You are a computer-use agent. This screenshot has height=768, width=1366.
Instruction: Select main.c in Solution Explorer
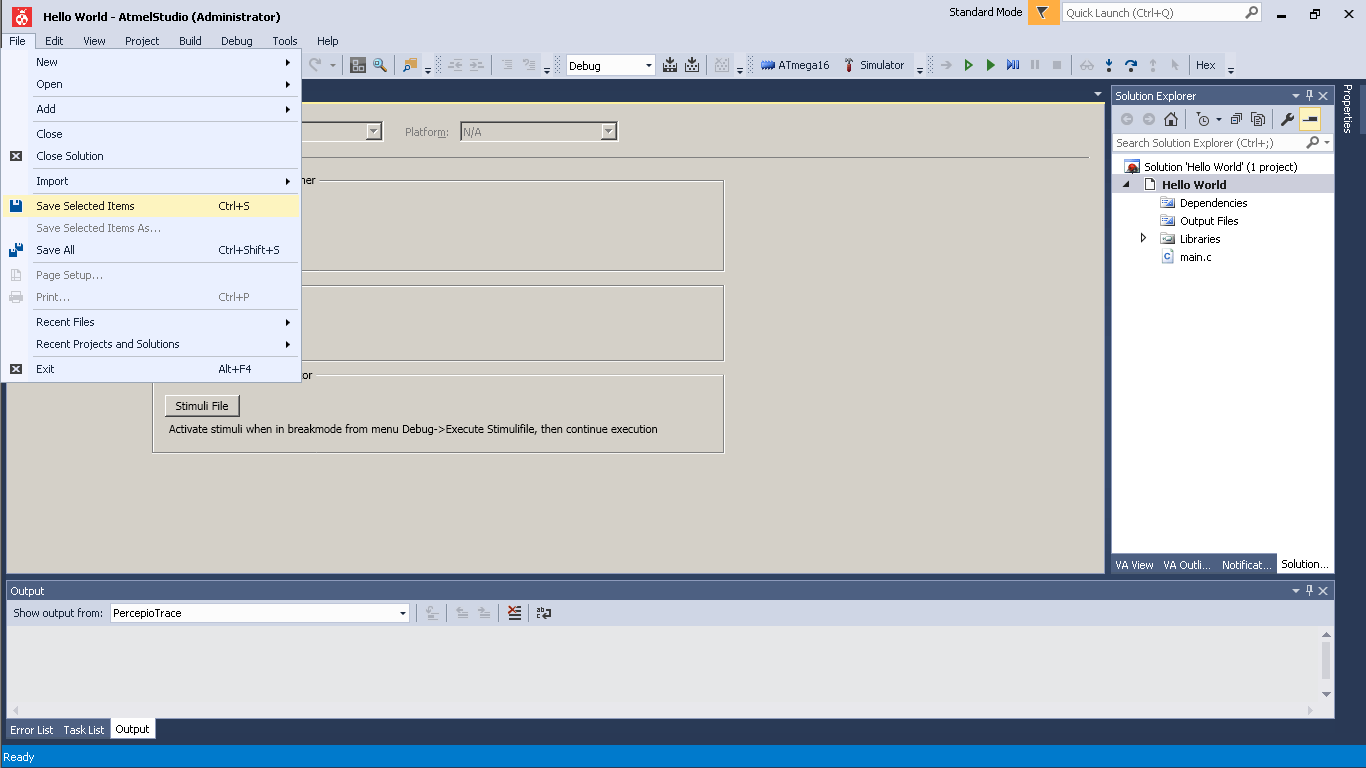pos(1195,257)
